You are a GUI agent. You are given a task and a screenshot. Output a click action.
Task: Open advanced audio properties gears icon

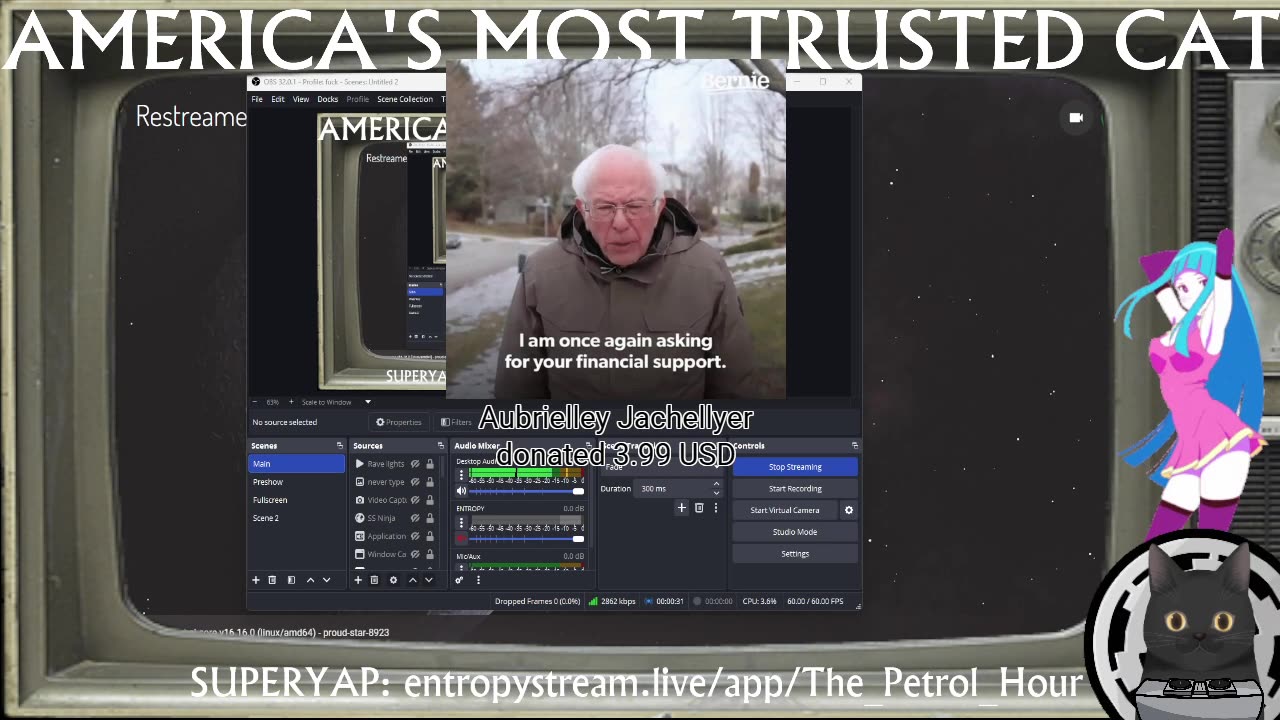tap(459, 580)
